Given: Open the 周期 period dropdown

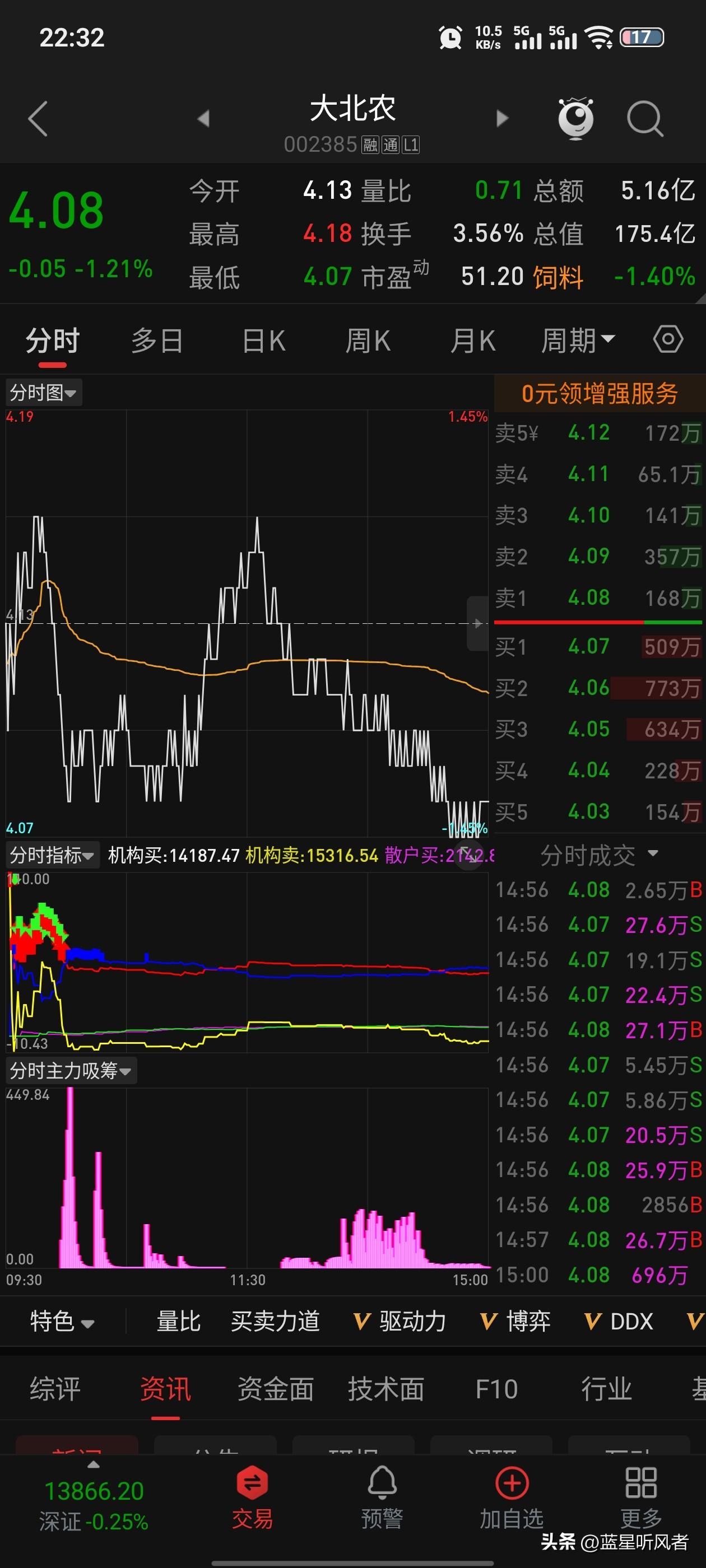Looking at the screenshot, I should (x=578, y=340).
